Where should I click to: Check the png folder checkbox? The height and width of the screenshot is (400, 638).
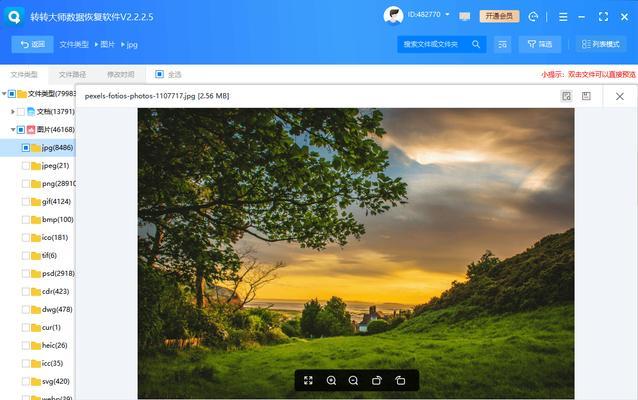pos(26,184)
